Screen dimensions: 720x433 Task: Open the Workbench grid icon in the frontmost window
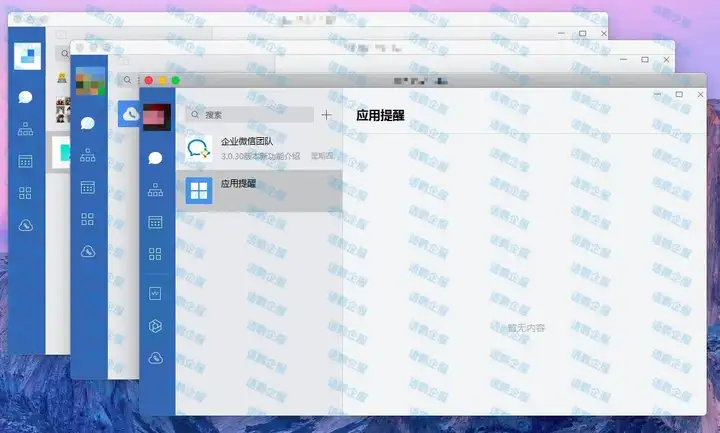(x=155, y=254)
